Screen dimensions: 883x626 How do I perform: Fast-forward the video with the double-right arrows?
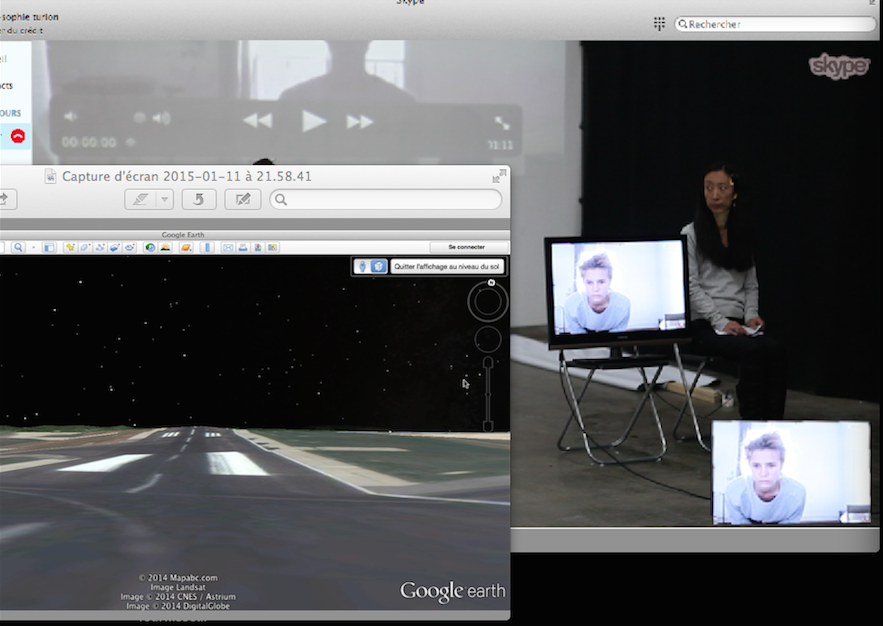click(359, 121)
